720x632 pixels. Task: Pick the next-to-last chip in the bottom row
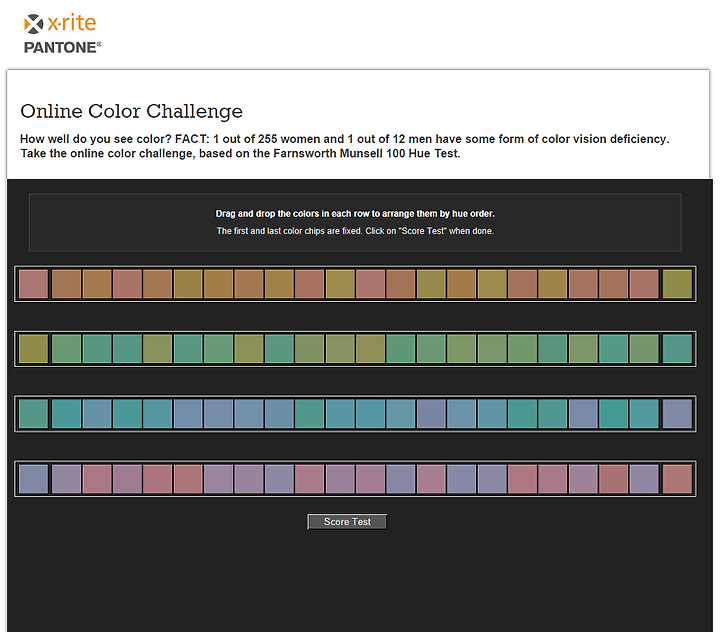(644, 479)
